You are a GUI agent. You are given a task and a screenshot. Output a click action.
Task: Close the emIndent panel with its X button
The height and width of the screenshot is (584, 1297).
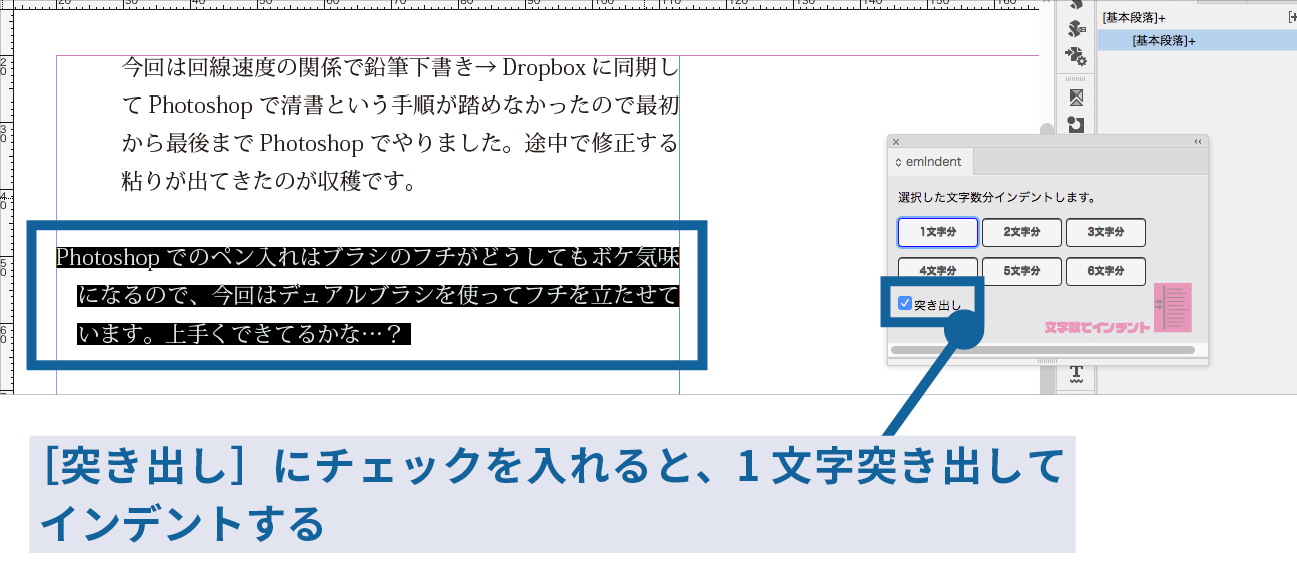896,142
